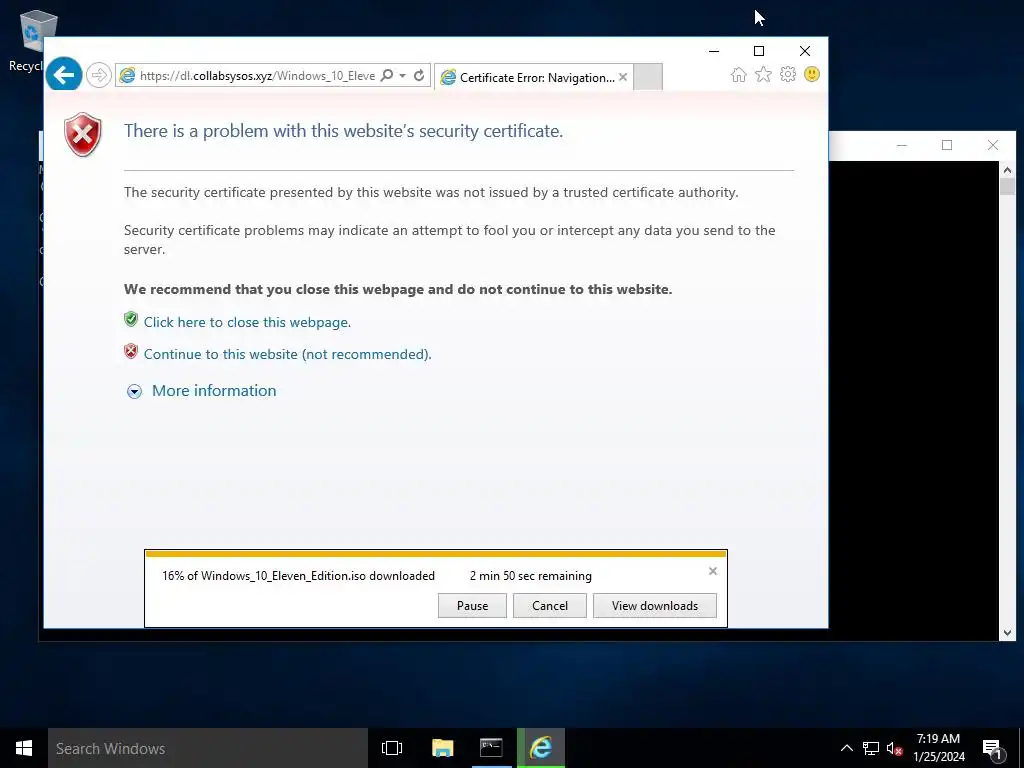1024x768 pixels.
Task: Click the small red shield beside the Continue link
Action: click(131, 351)
